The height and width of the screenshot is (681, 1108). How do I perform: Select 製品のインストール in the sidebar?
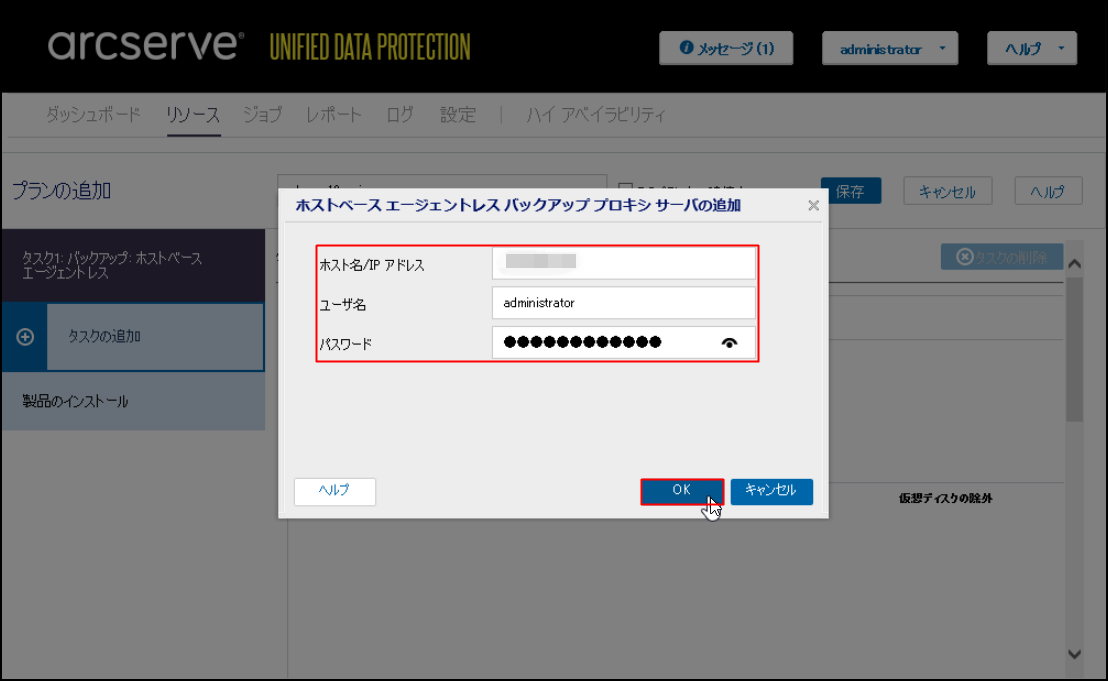(x=134, y=401)
